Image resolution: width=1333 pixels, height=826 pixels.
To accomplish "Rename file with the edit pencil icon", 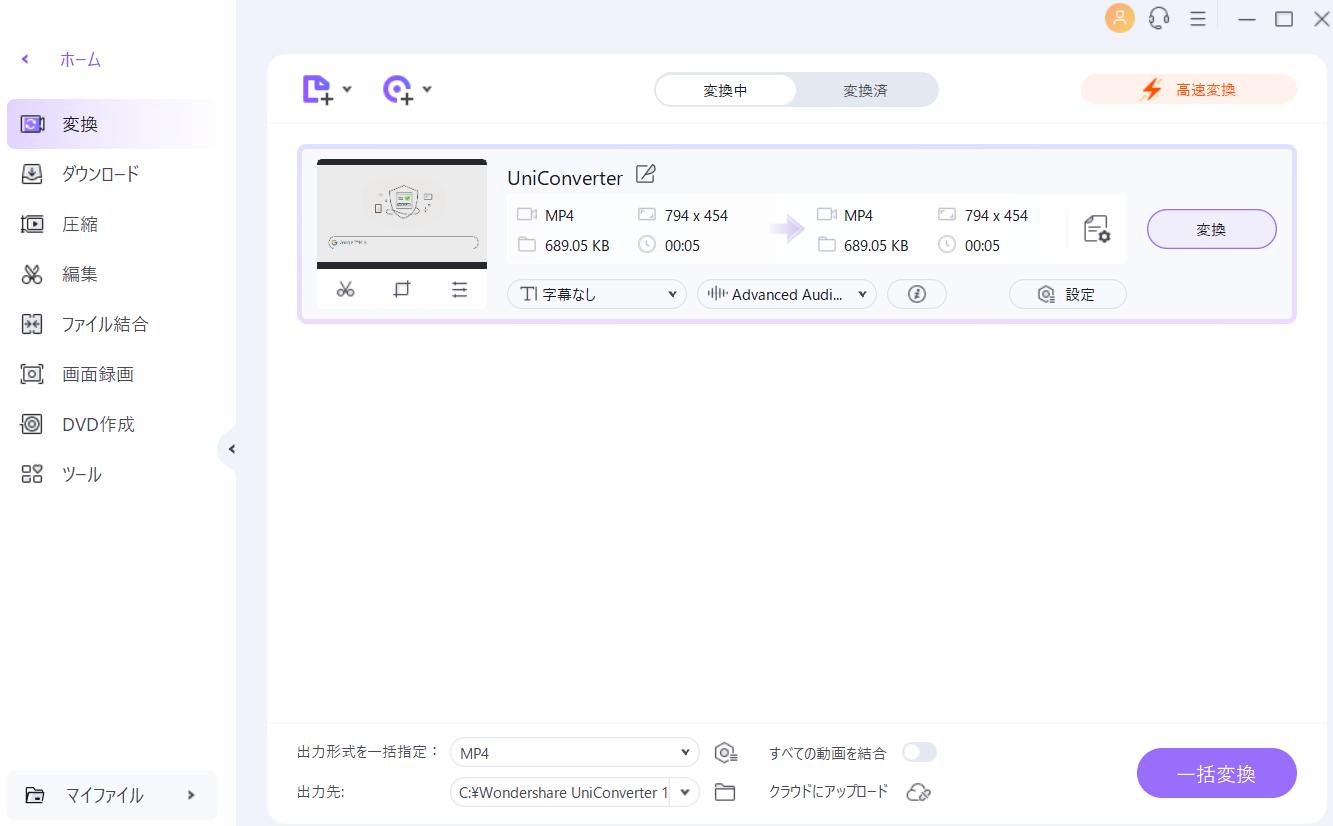I will (x=646, y=174).
